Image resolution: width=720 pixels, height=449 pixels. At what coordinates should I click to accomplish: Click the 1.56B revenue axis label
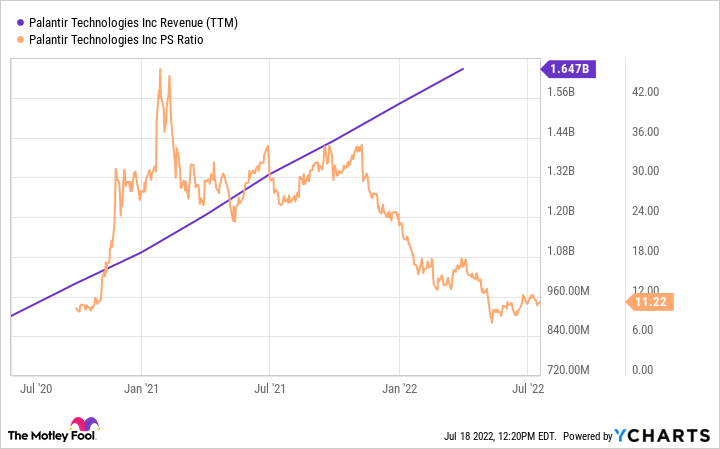(x=561, y=92)
